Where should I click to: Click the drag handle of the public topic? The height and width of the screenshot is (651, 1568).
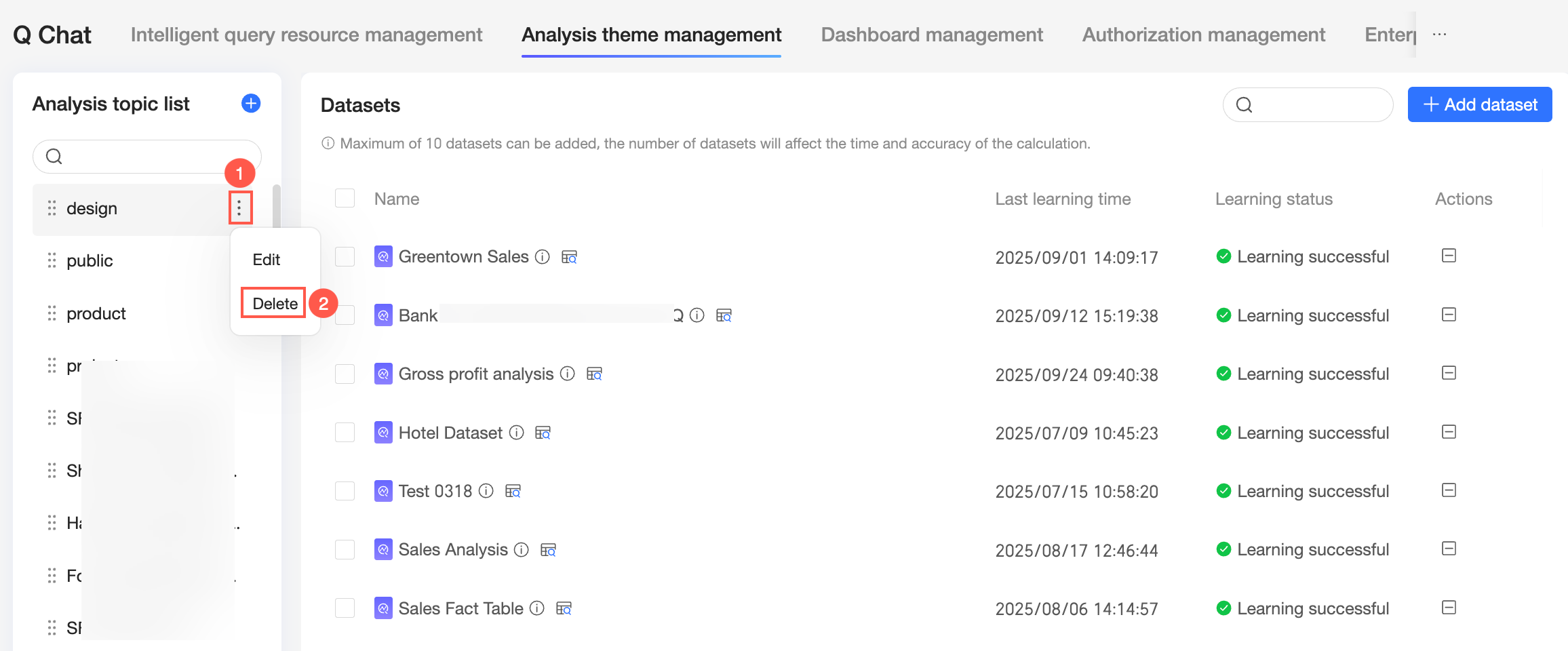pos(52,260)
